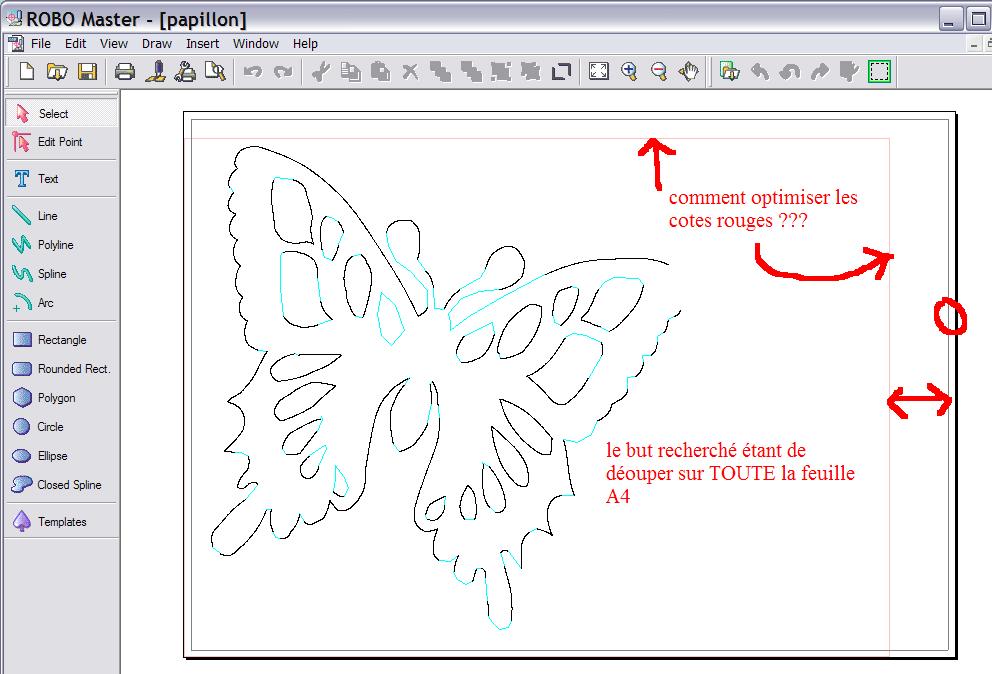992x674 pixels.
Task: Click the green dashed rectangle toolbar icon
Action: click(879, 72)
